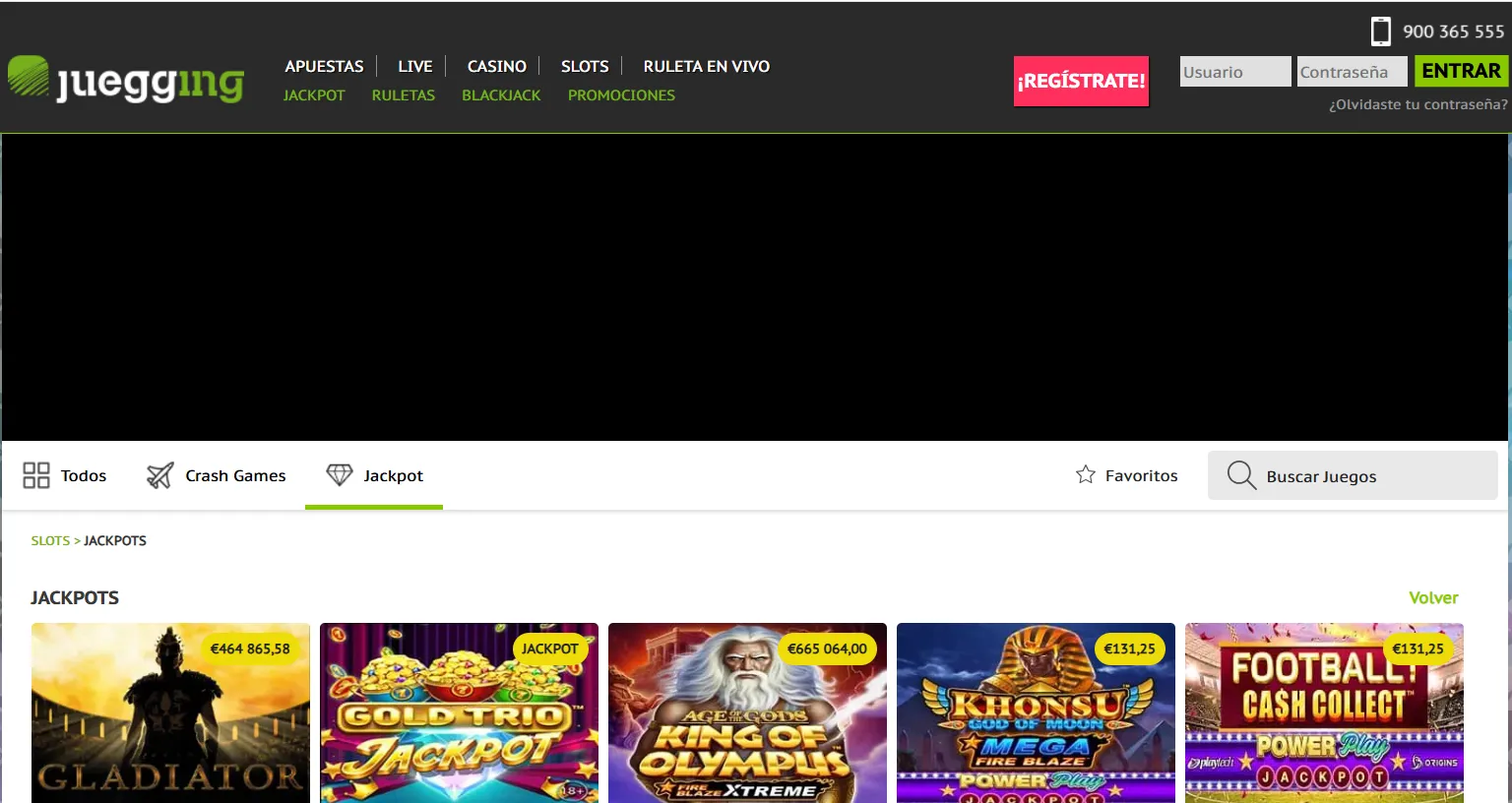
Task: Click the ENTRAR login button
Action: [1461, 71]
